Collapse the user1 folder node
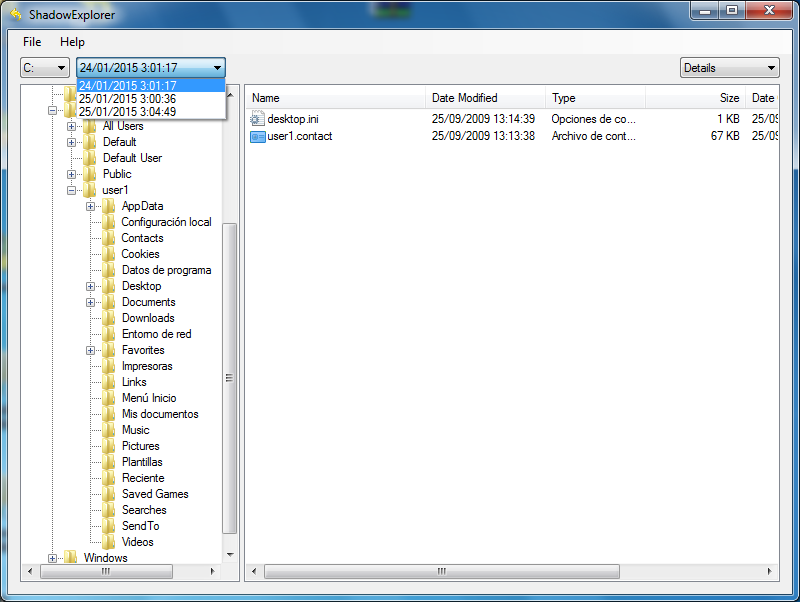Viewport: 800px width, 602px height. click(x=71, y=190)
